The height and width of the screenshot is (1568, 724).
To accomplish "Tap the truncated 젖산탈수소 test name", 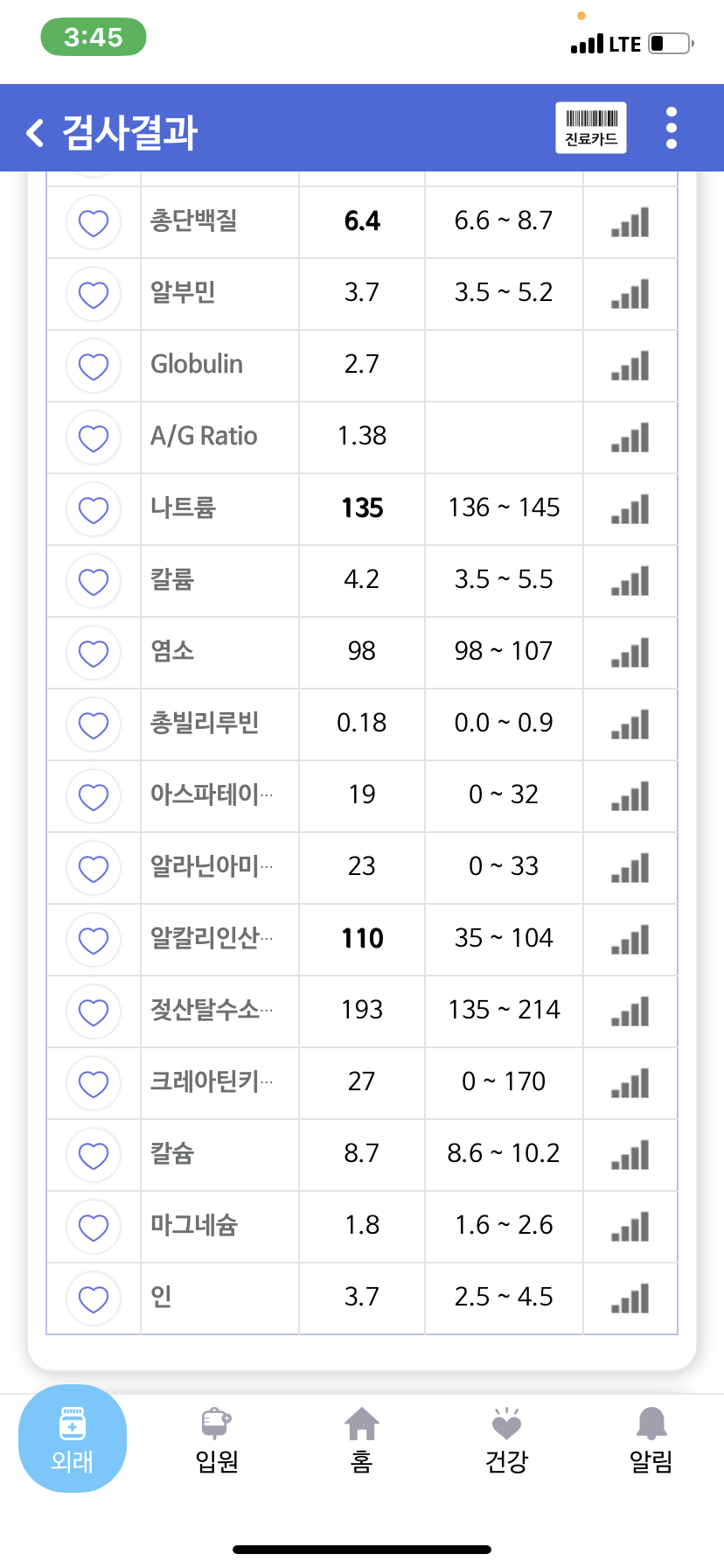I will tap(212, 1010).
